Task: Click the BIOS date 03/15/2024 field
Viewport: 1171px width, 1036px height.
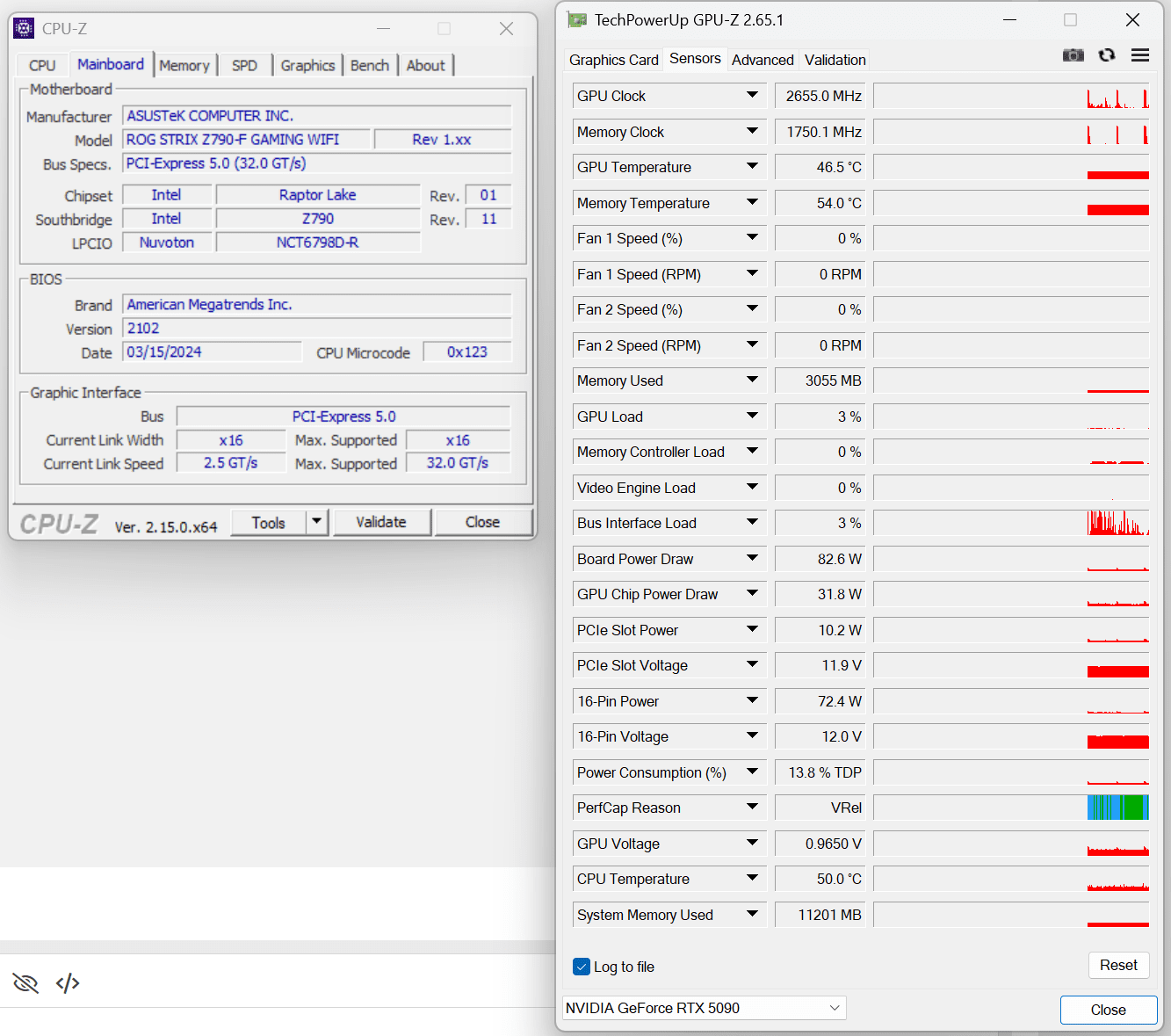Action: pyautogui.click(x=212, y=351)
